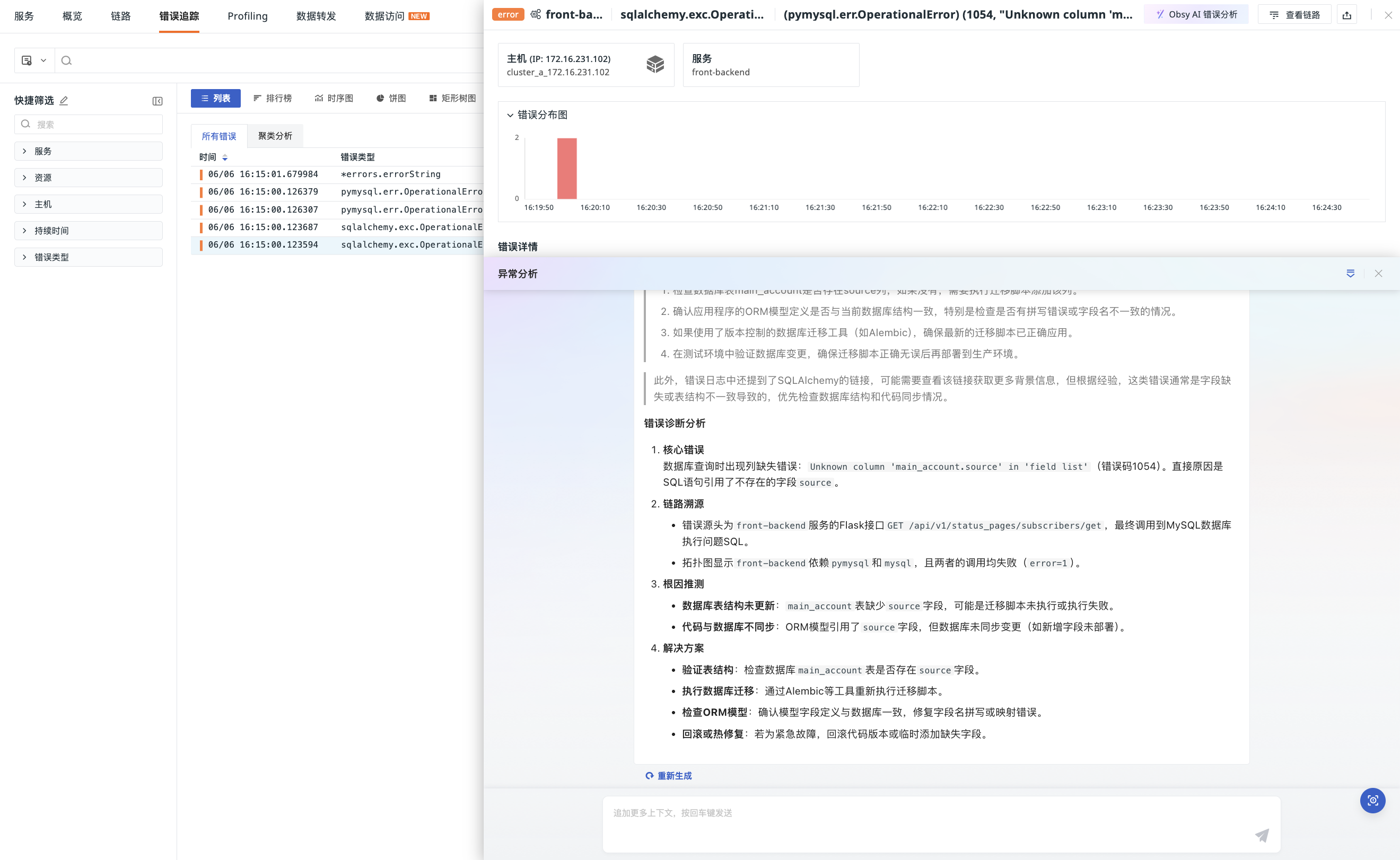This screenshot has height=860, width=1400.
Task: Expand the 错误类型 filter group
Action: (x=89, y=257)
